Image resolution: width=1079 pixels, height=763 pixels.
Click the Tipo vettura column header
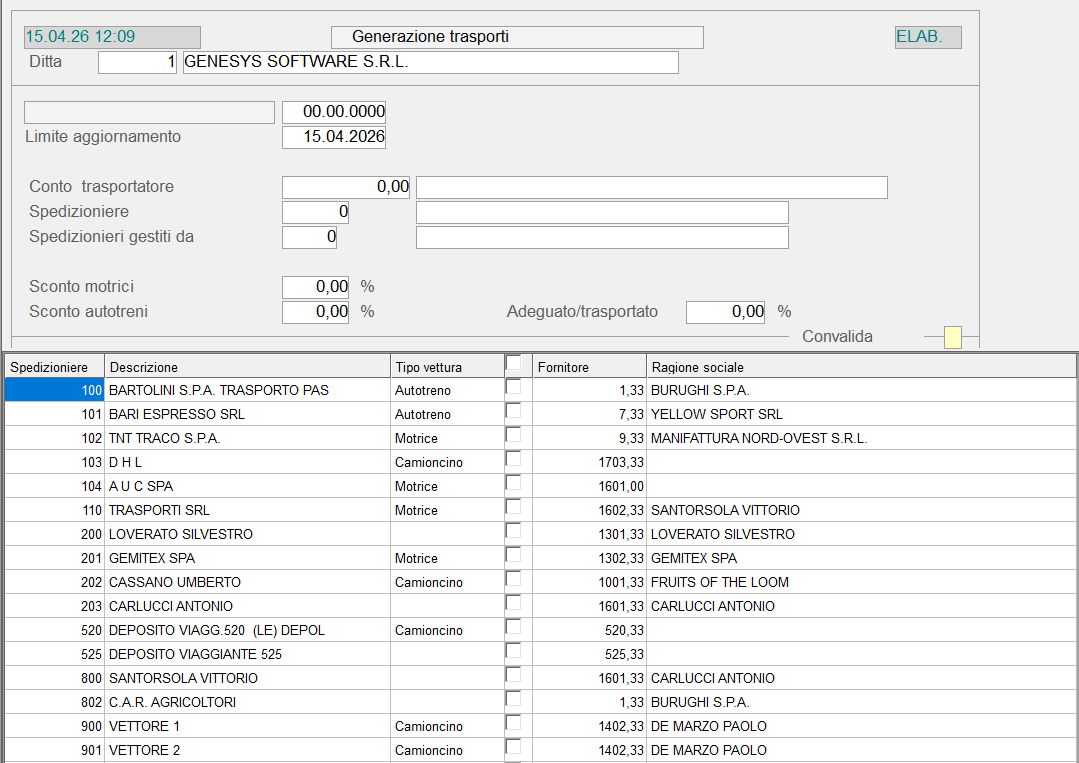[x=445, y=367]
